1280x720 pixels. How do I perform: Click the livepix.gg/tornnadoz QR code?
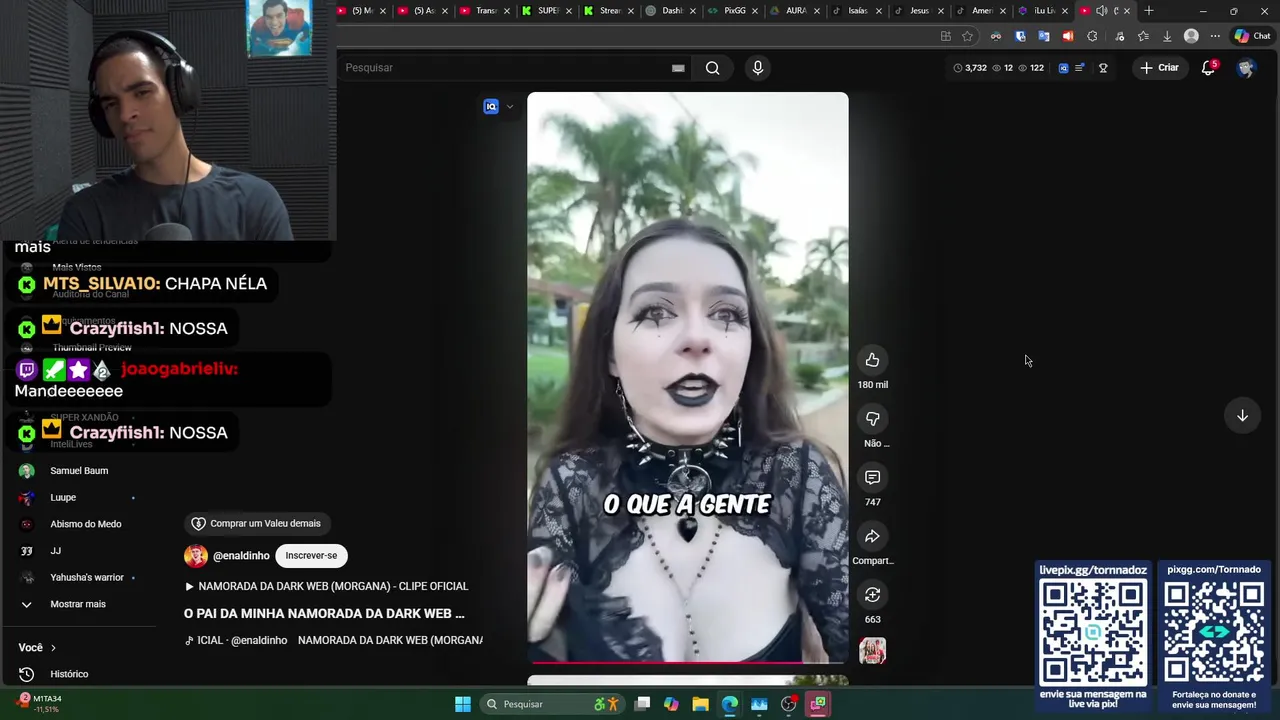pos(1093,632)
